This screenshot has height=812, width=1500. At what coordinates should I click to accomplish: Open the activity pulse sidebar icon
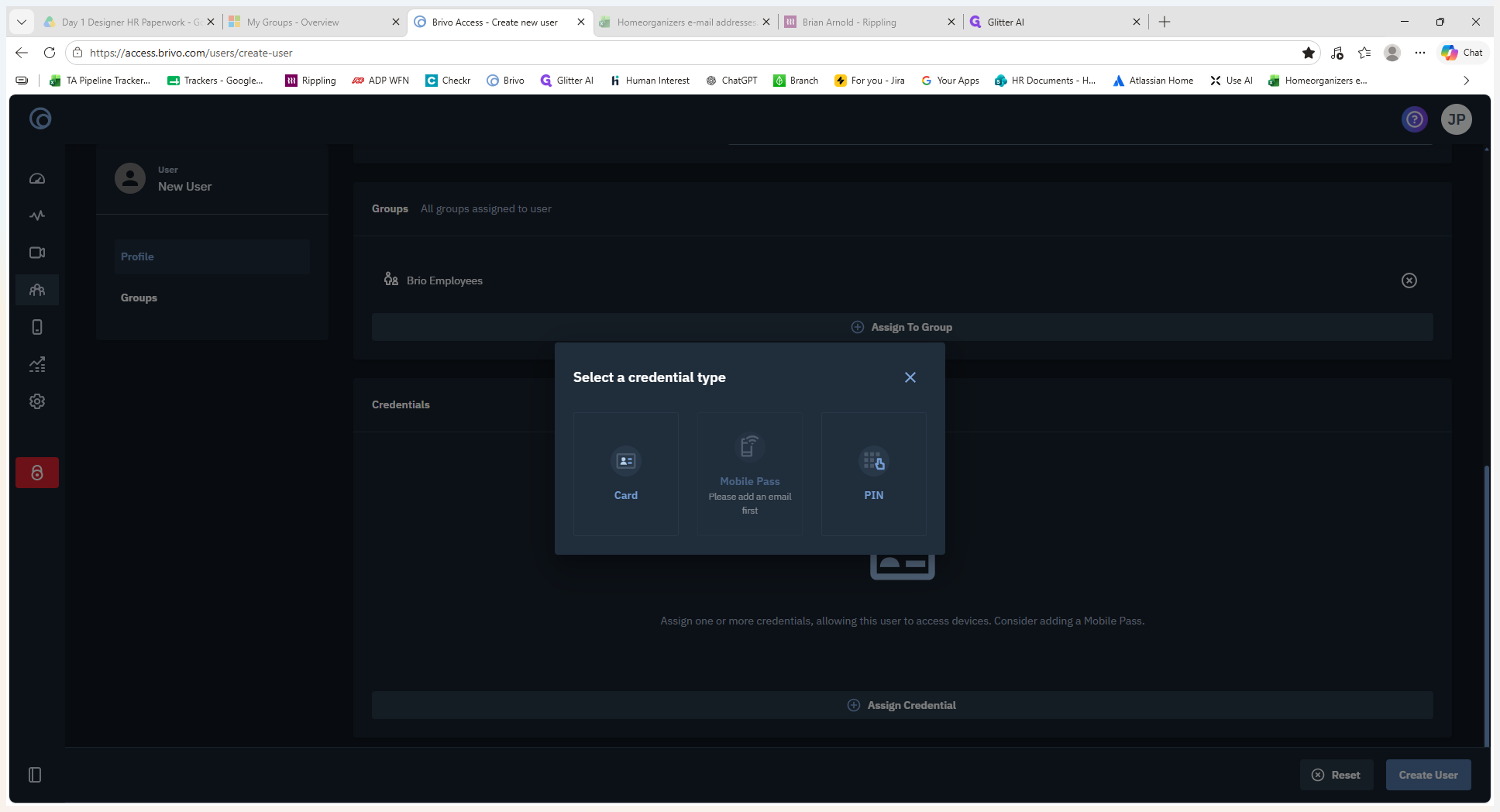[37, 215]
